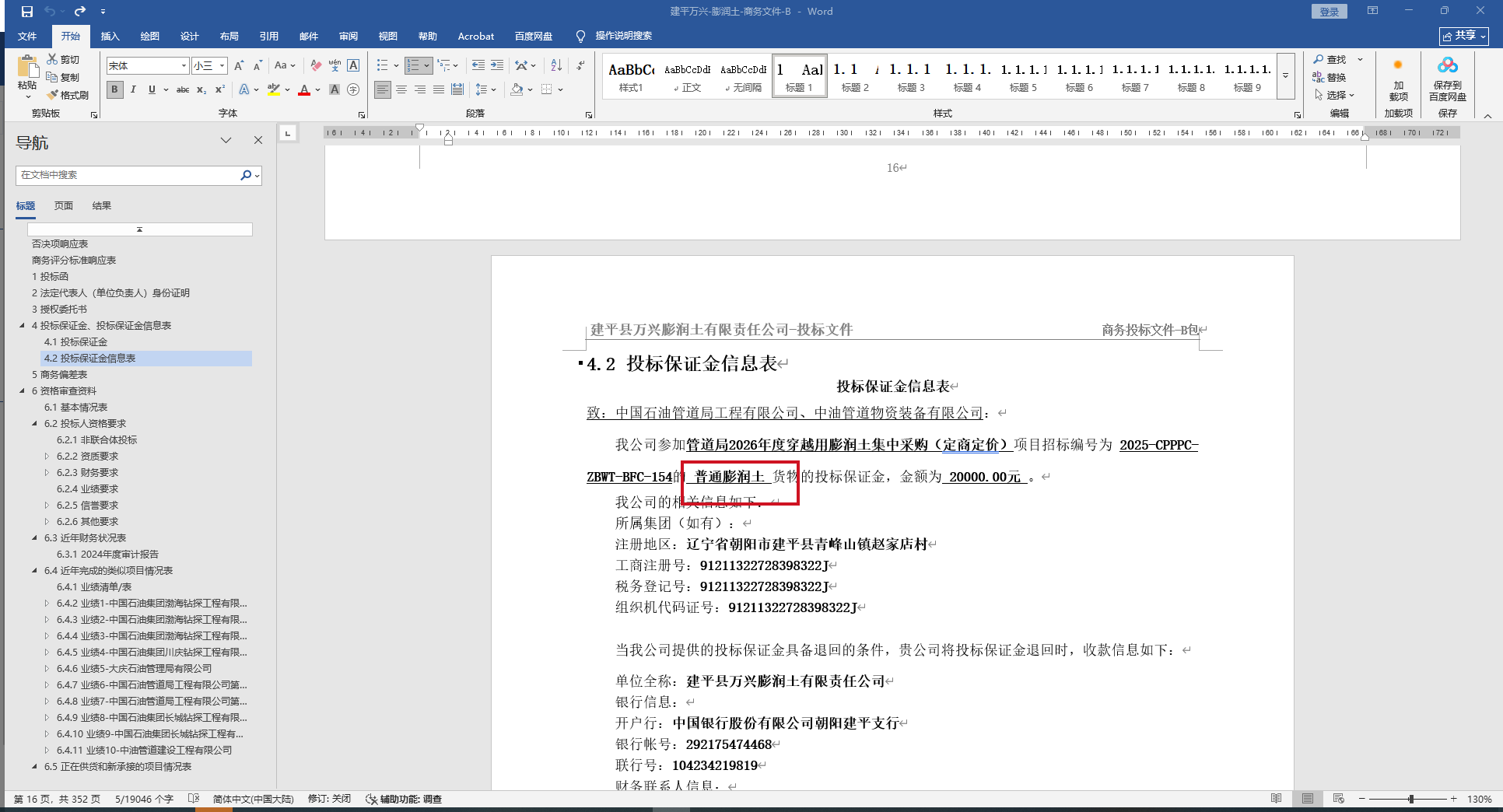Toggle Italic formatting button
Viewport: 1503px width, 812px height.
[x=133, y=90]
